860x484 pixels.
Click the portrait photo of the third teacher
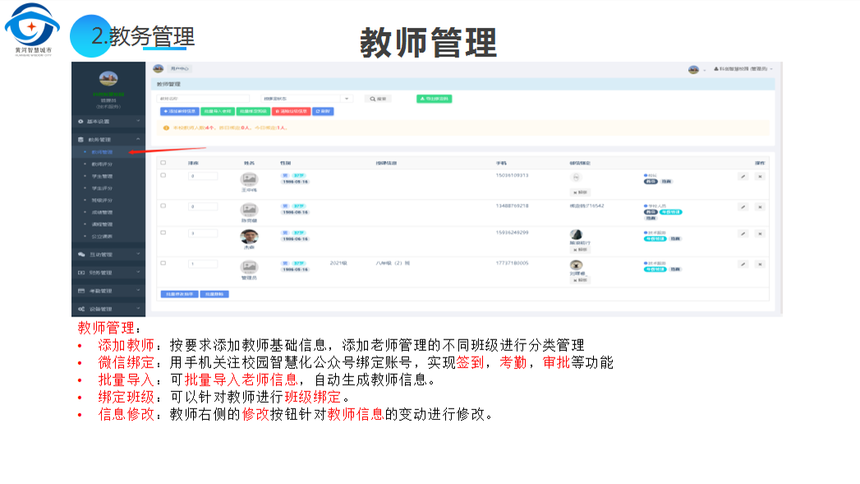tap(249, 237)
